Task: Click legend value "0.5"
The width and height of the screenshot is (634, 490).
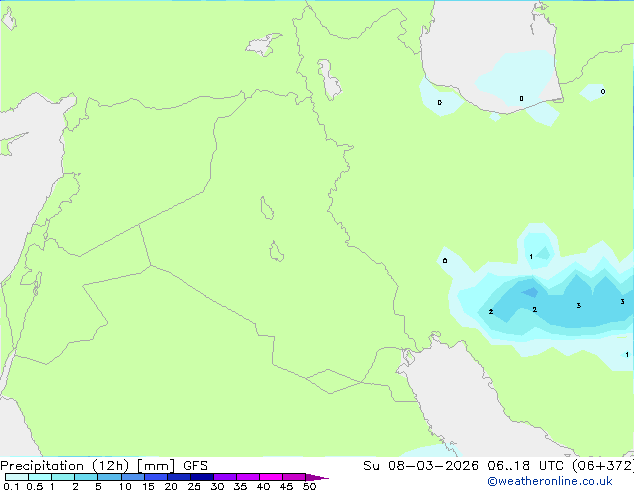Action: [x=35, y=486]
